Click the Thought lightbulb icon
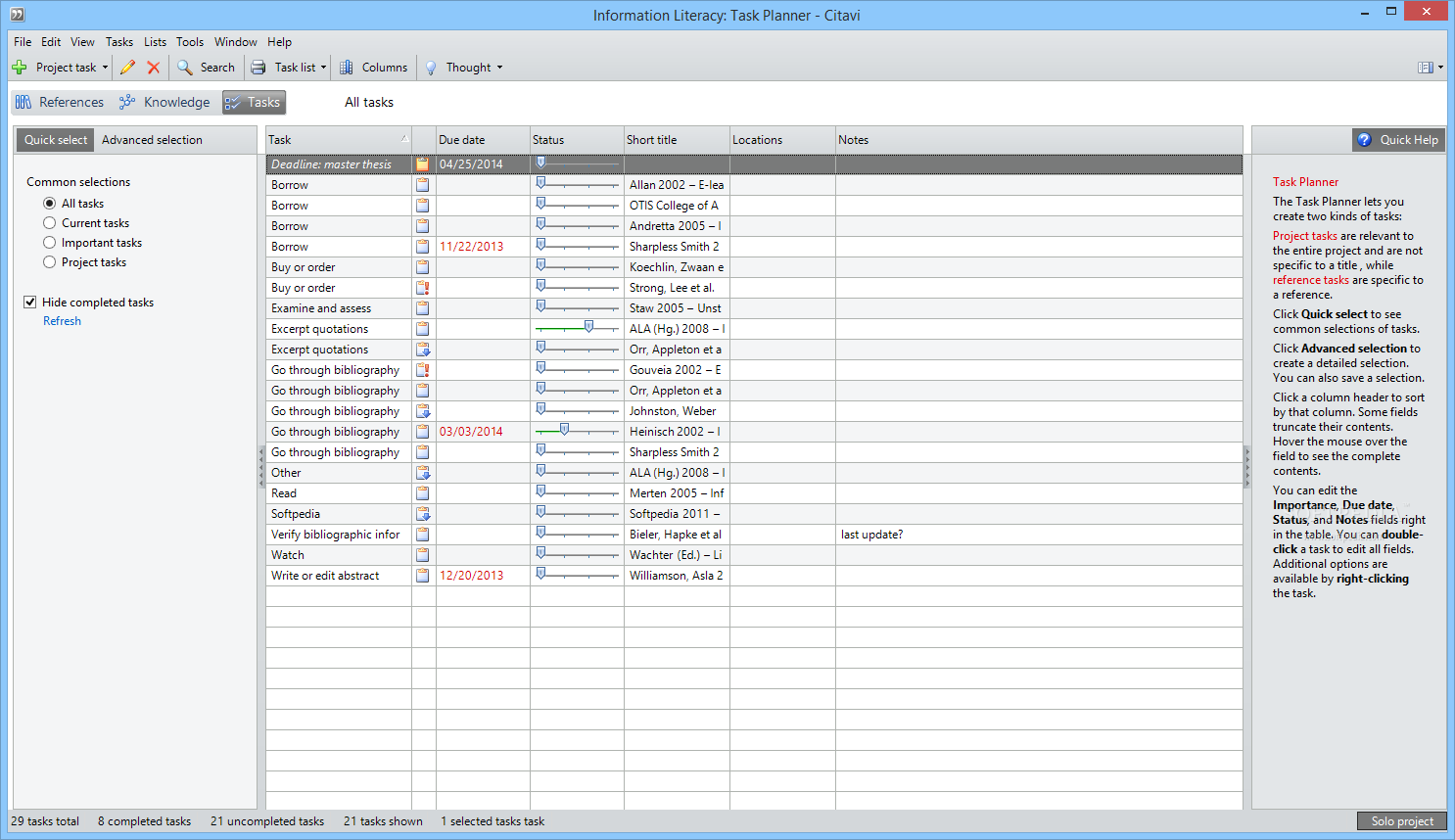Image resolution: width=1455 pixels, height=840 pixels. [431, 68]
